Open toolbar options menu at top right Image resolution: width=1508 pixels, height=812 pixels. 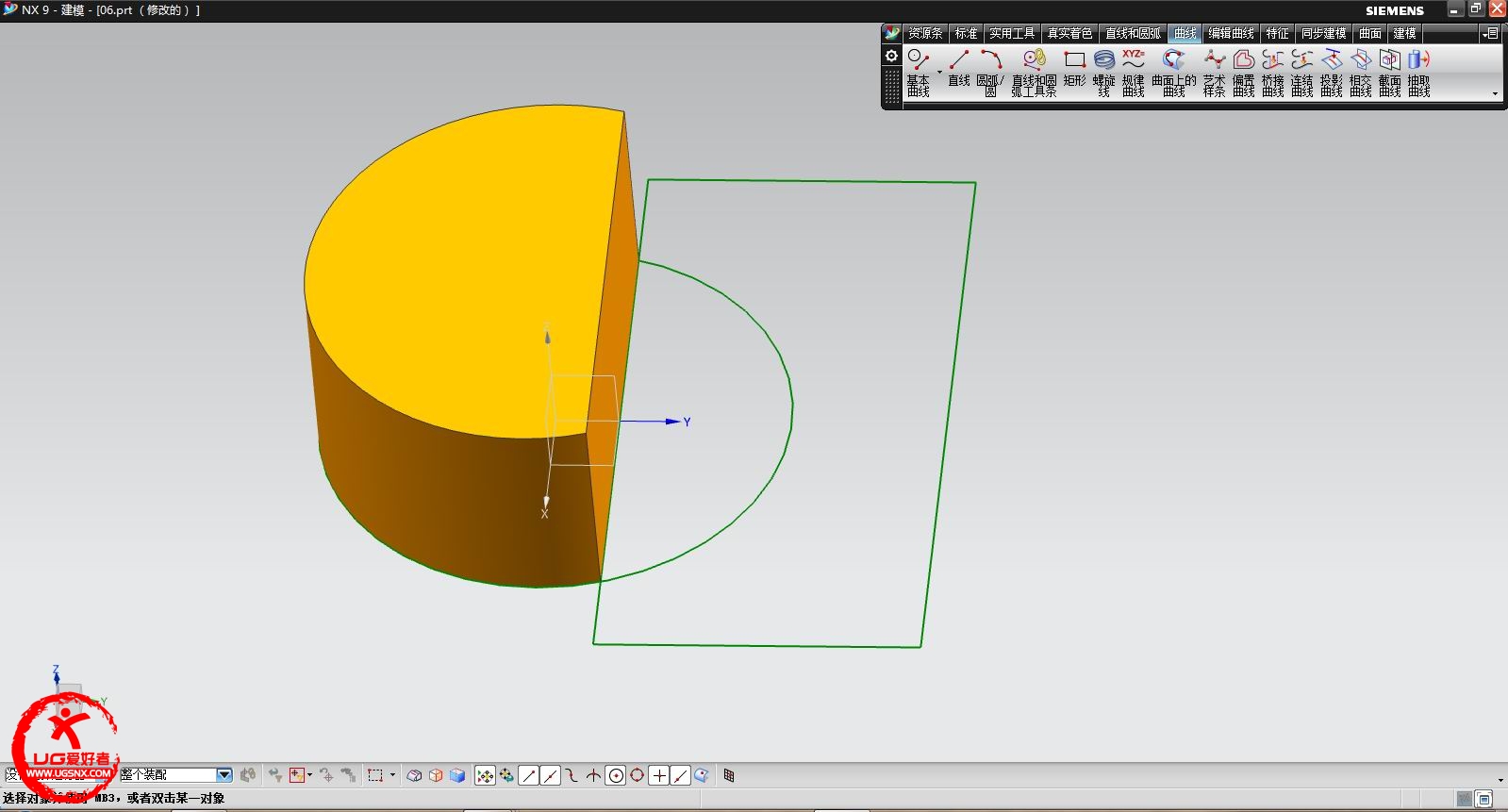pyautogui.click(x=1490, y=33)
